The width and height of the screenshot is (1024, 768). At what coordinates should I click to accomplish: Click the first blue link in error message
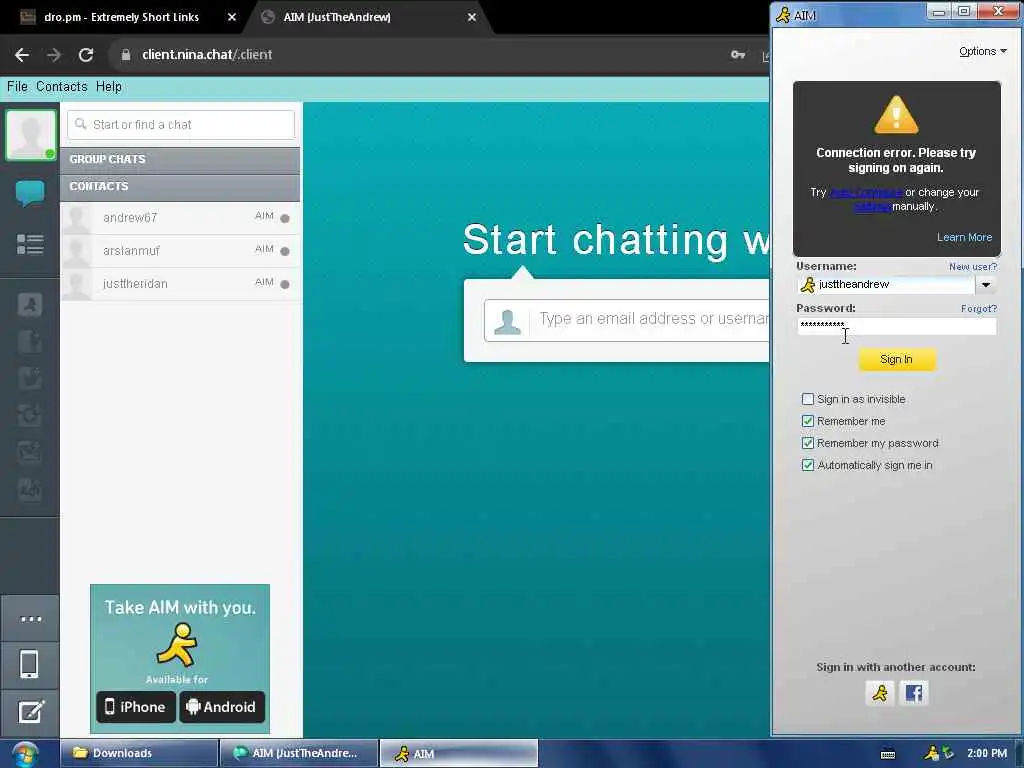866,192
